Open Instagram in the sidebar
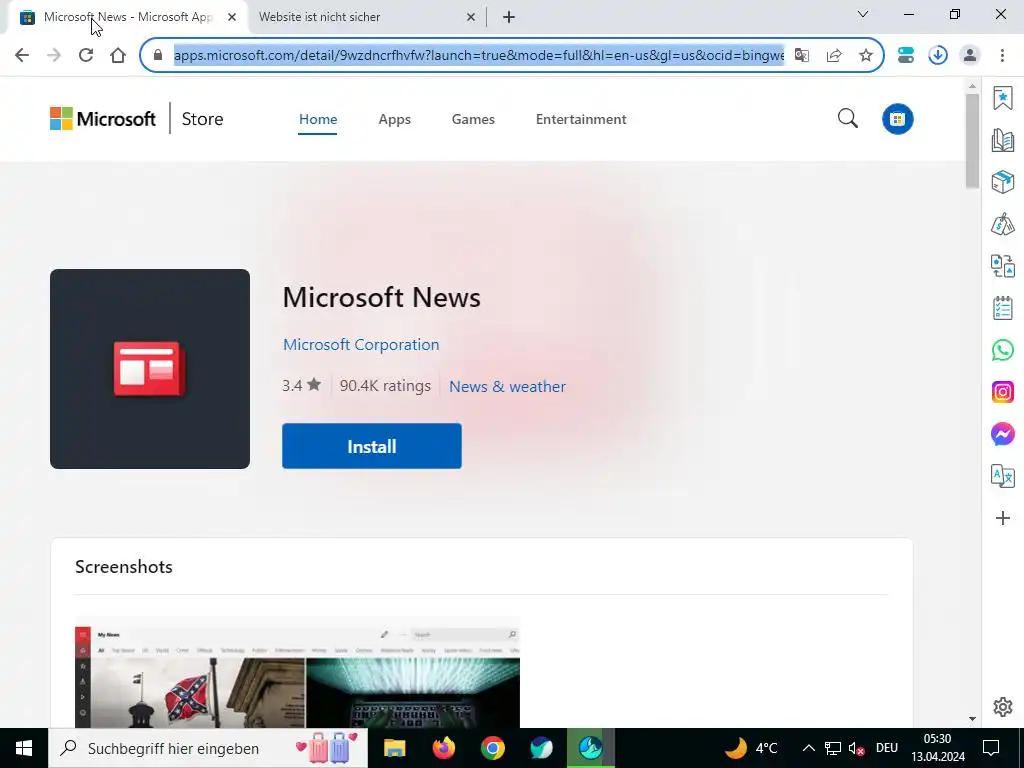The image size is (1024, 768). (x=1003, y=392)
